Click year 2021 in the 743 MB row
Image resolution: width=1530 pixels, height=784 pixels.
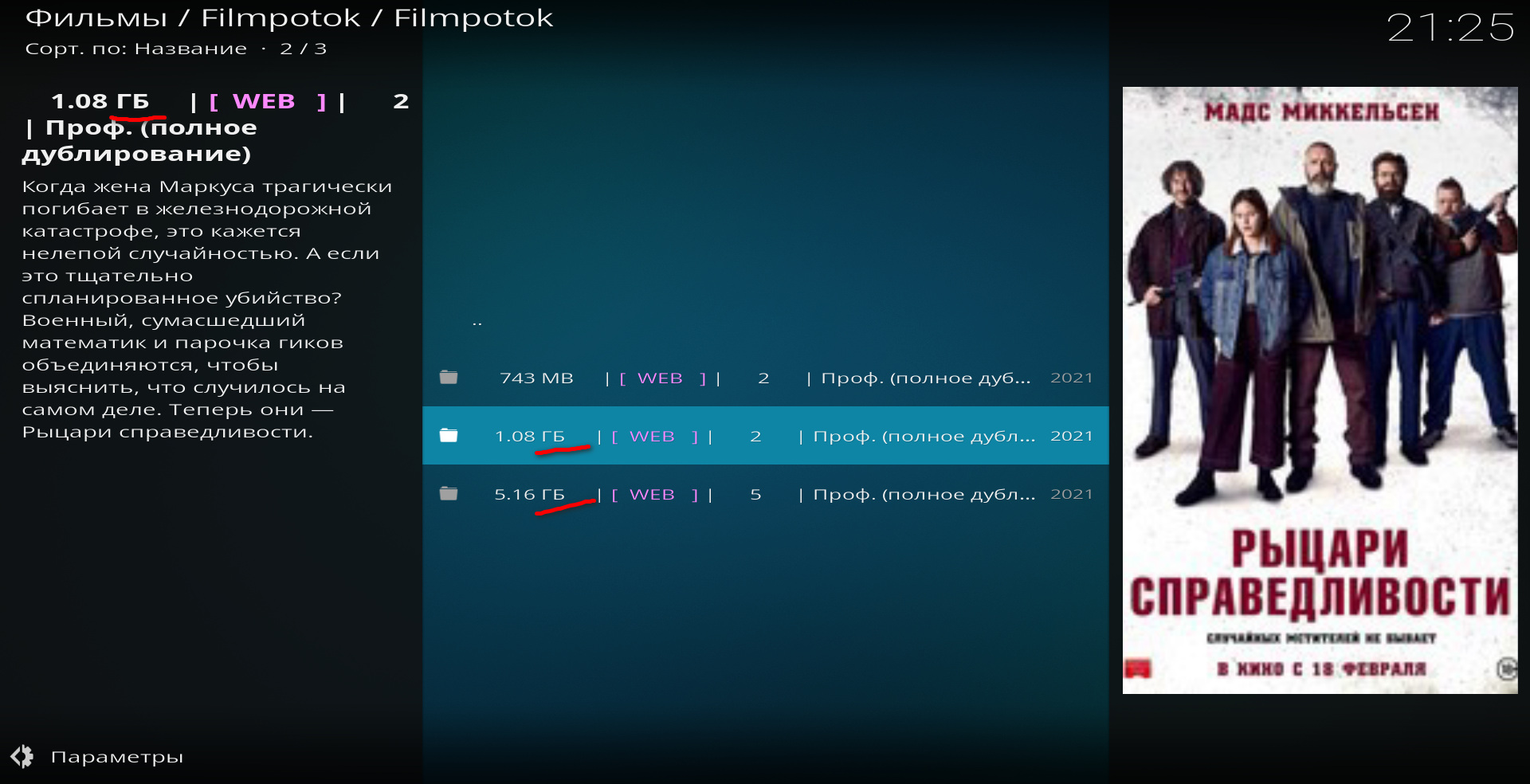(1071, 378)
